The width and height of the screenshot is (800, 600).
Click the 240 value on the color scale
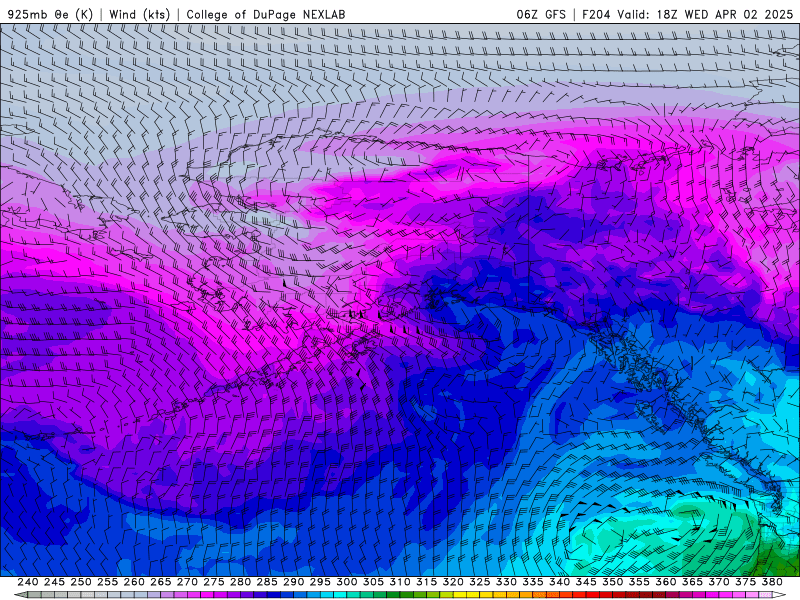[28, 582]
